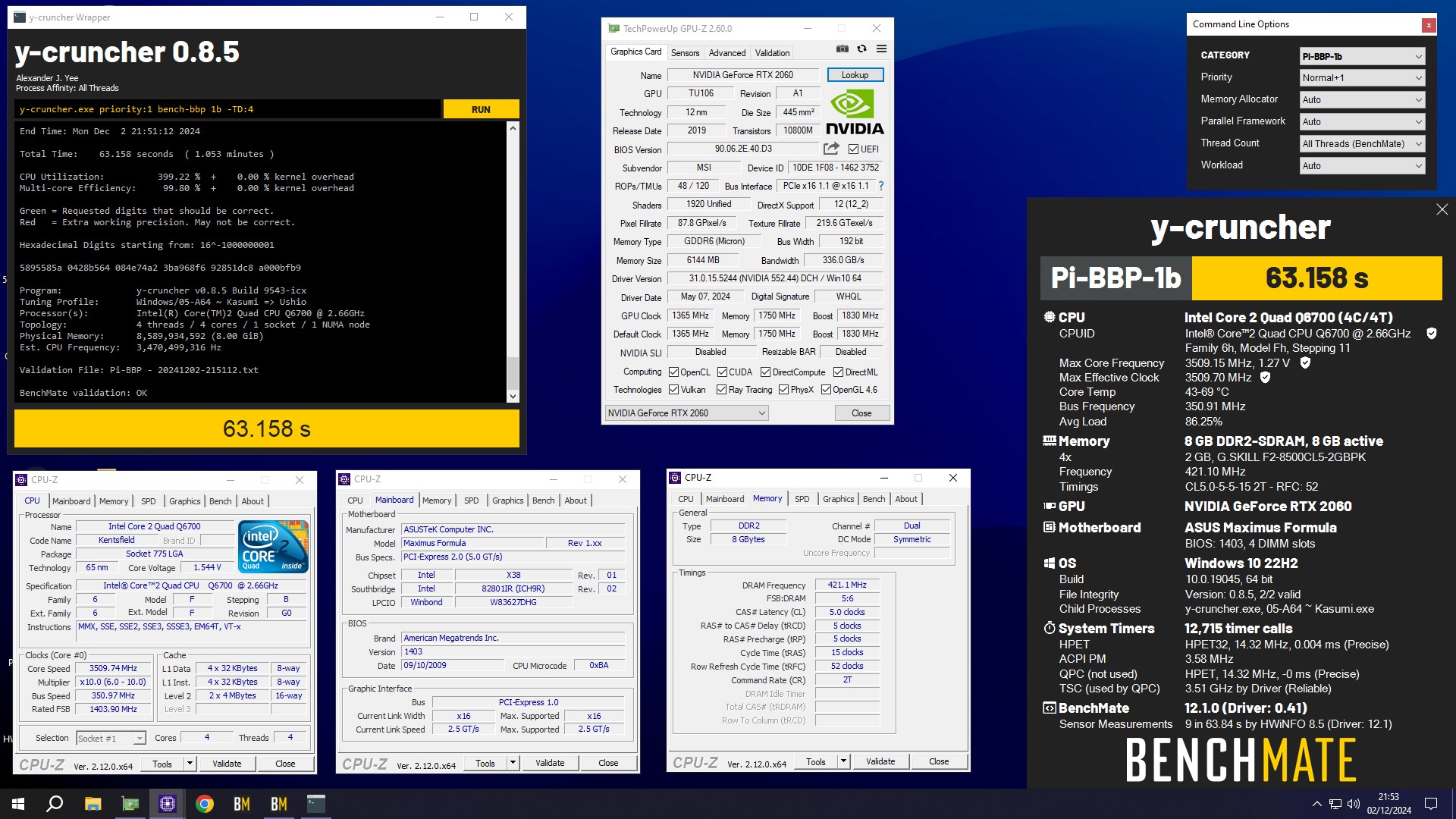
Task: Click Tools button in CPU-Z Memory window
Action: click(x=816, y=762)
